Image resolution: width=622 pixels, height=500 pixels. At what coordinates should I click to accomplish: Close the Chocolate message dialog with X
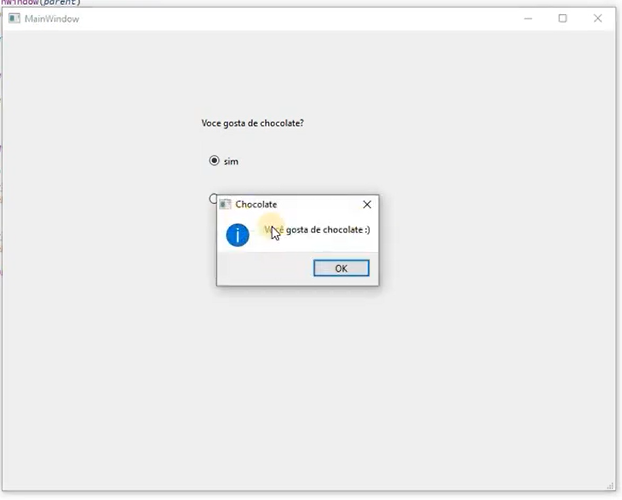[367, 204]
